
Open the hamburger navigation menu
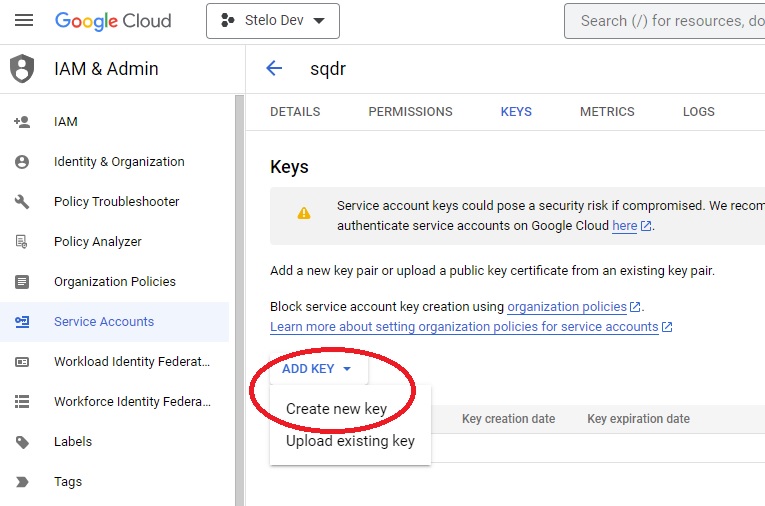click(24, 21)
